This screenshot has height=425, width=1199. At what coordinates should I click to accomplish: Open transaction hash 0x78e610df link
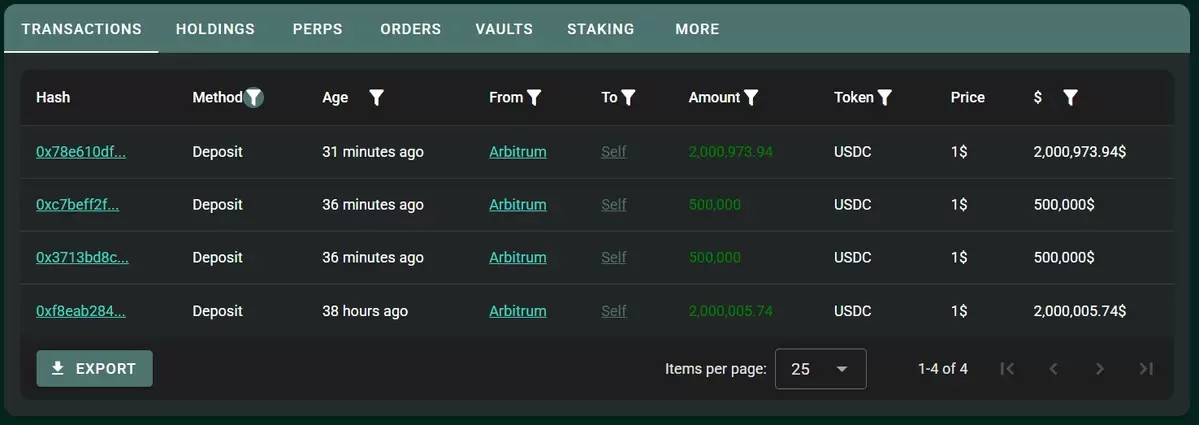81,152
